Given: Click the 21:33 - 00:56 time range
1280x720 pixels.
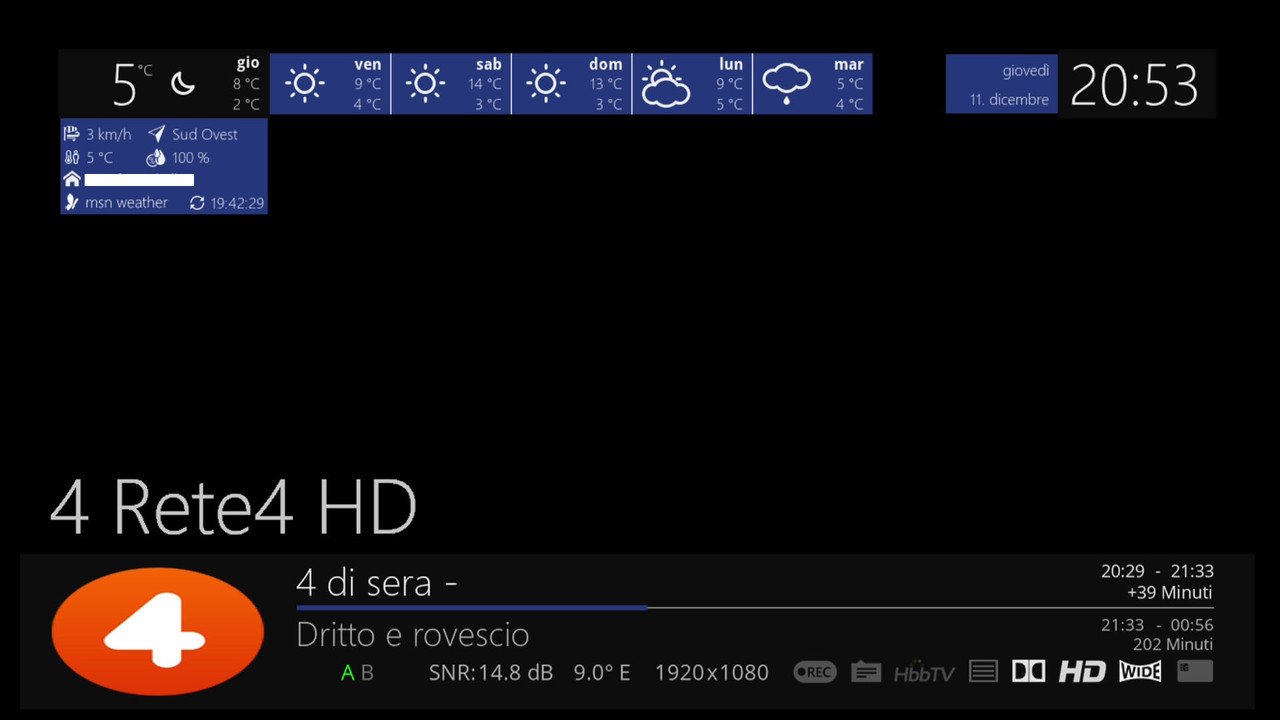Looking at the screenshot, I should pos(1157,625).
